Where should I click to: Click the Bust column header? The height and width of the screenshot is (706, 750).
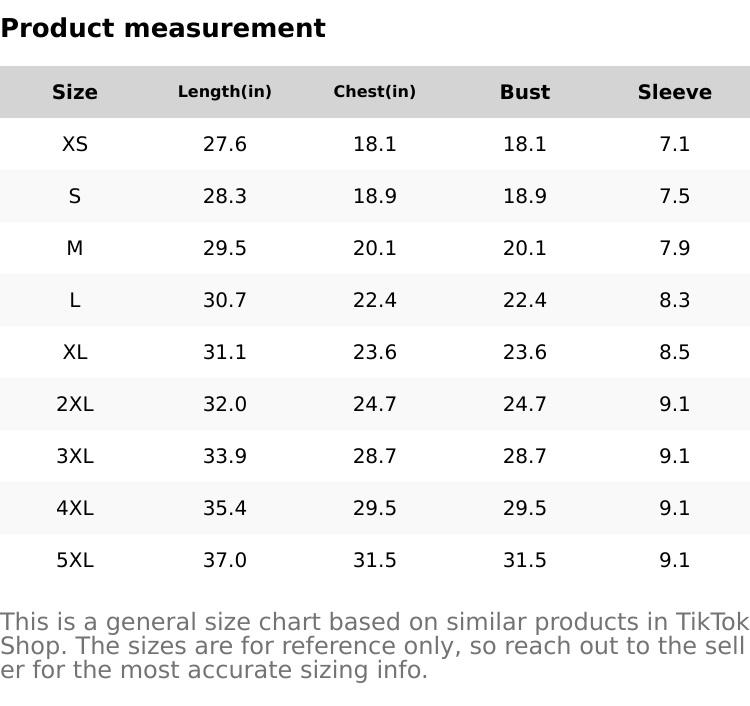(x=525, y=92)
